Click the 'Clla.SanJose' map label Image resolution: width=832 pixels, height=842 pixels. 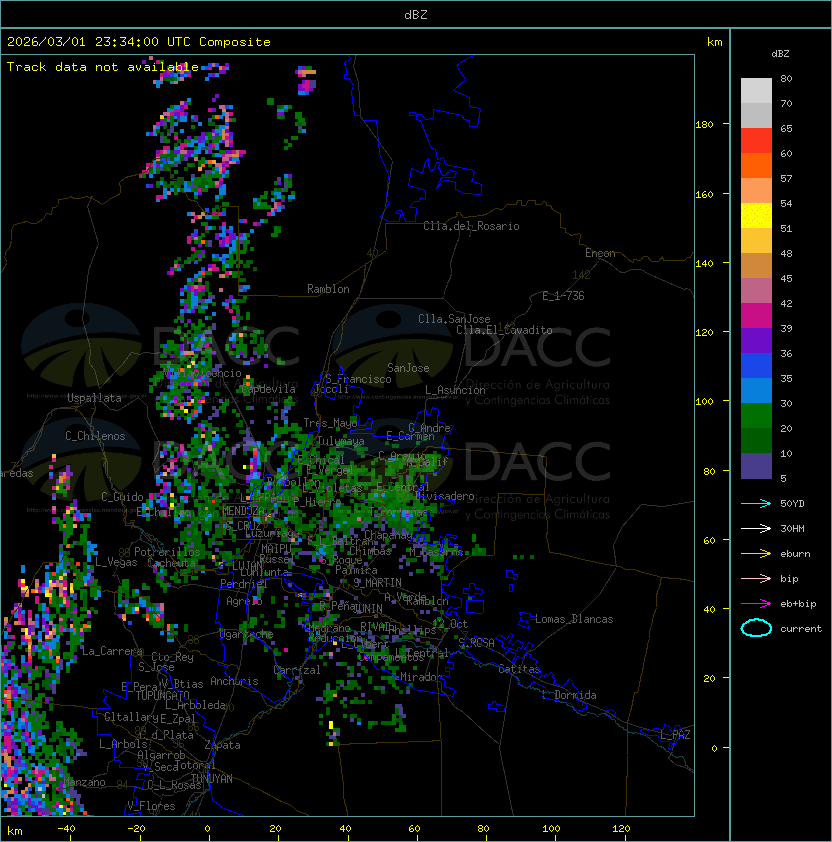[454, 319]
